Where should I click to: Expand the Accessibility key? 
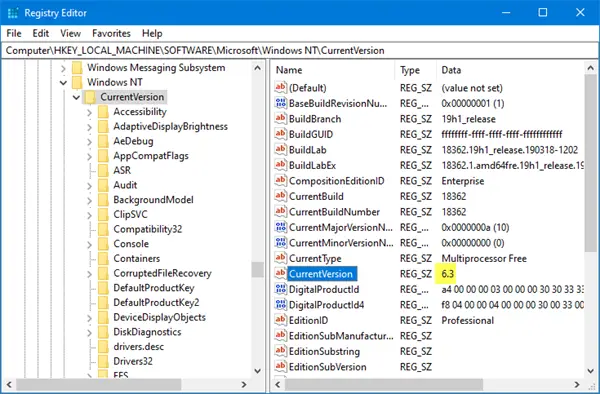[89, 112]
